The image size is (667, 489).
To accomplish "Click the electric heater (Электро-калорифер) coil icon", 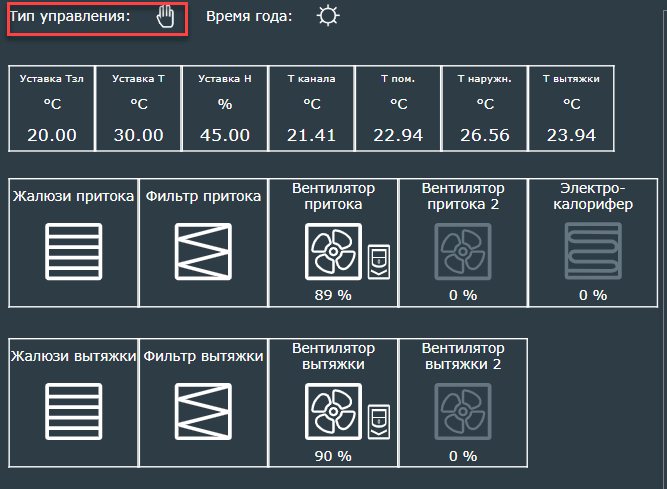I will click(592, 251).
